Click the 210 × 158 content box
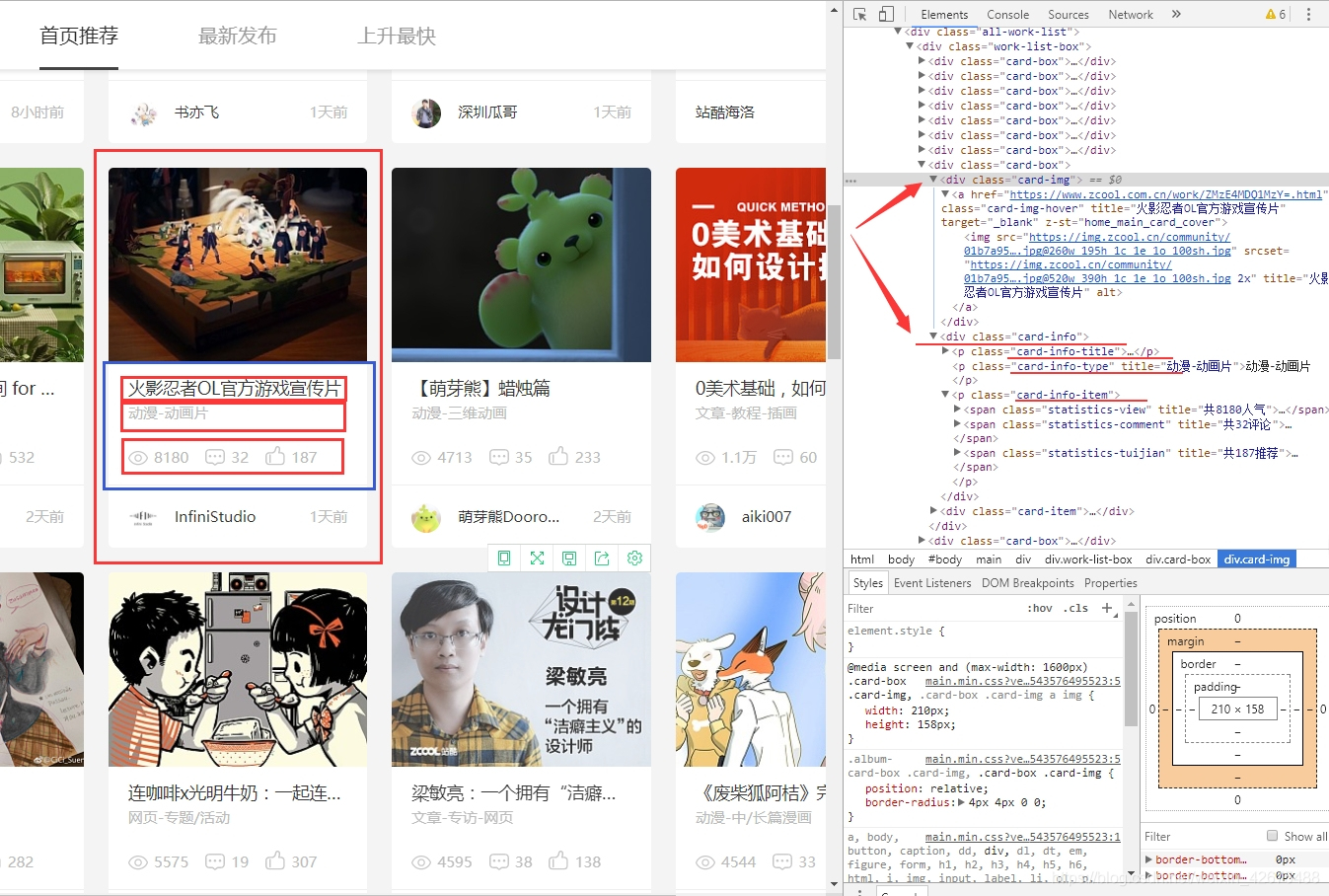Image resolution: width=1329 pixels, height=896 pixels. click(x=1237, y=709)
